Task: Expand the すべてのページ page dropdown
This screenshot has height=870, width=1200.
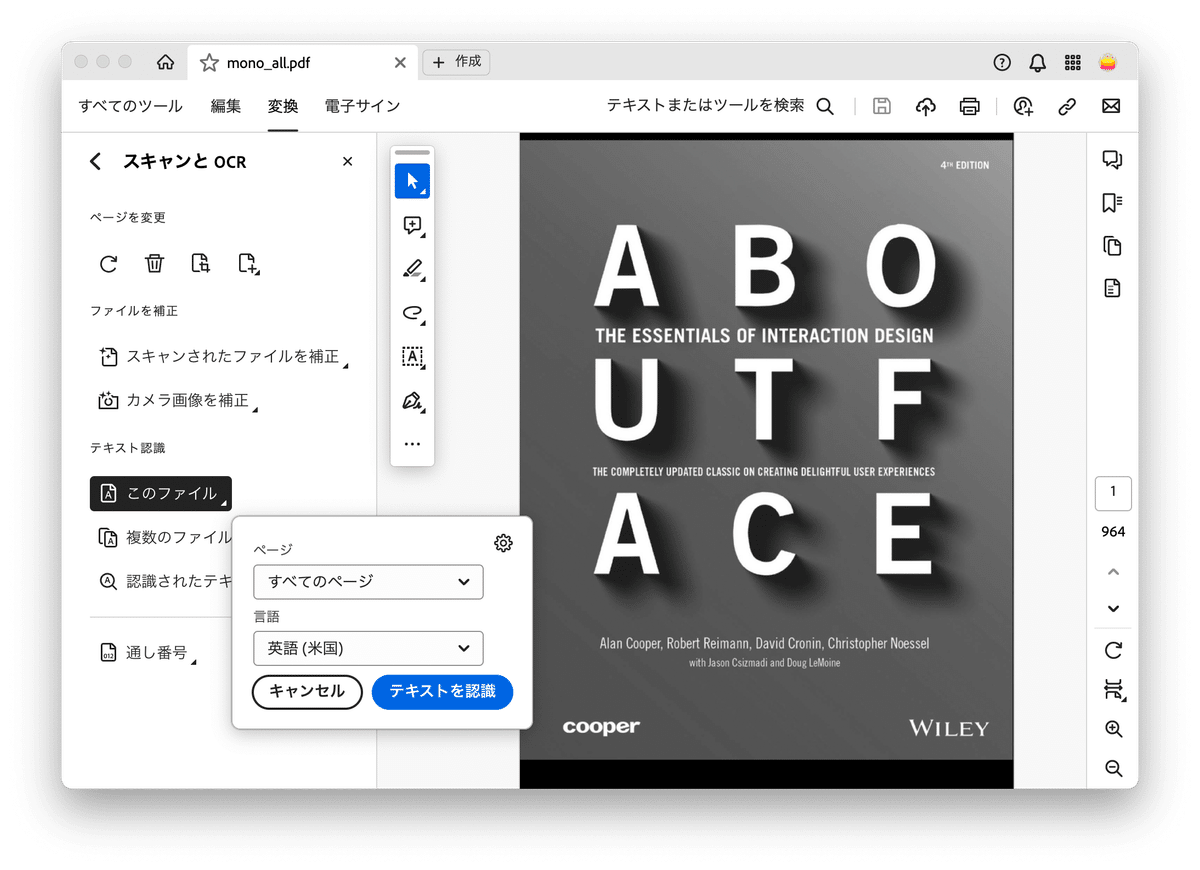Action: pyautogui.click(x=368, y=582)
